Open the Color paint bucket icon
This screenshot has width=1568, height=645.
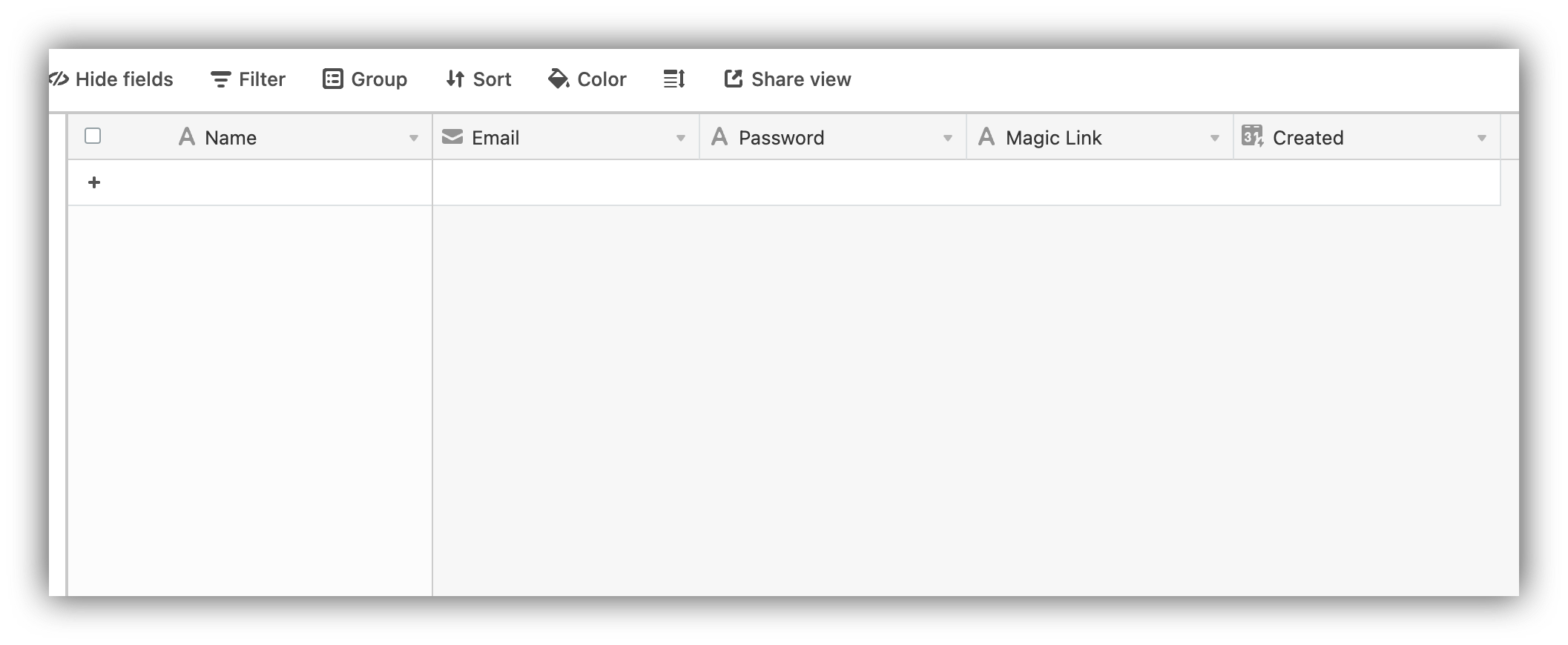click(x=557, y=79)
